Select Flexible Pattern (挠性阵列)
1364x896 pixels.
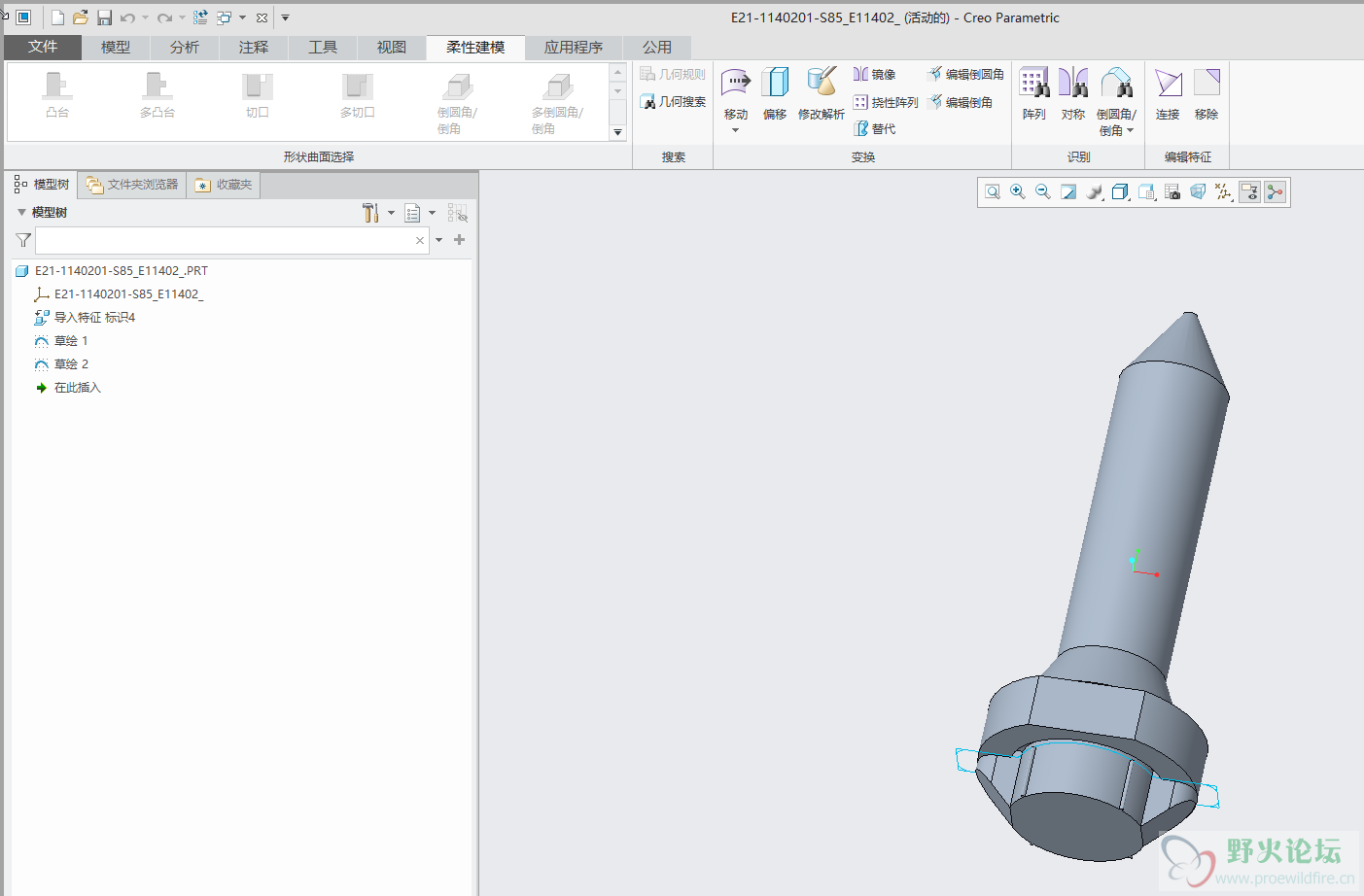(x=886, y=102)
